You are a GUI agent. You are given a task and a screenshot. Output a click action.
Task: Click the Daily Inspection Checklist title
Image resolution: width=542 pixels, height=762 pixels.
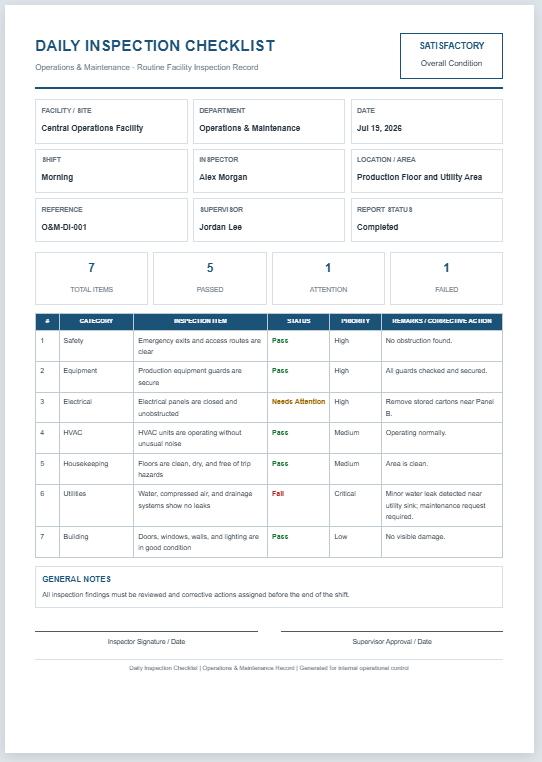click(x=155, y=46)
